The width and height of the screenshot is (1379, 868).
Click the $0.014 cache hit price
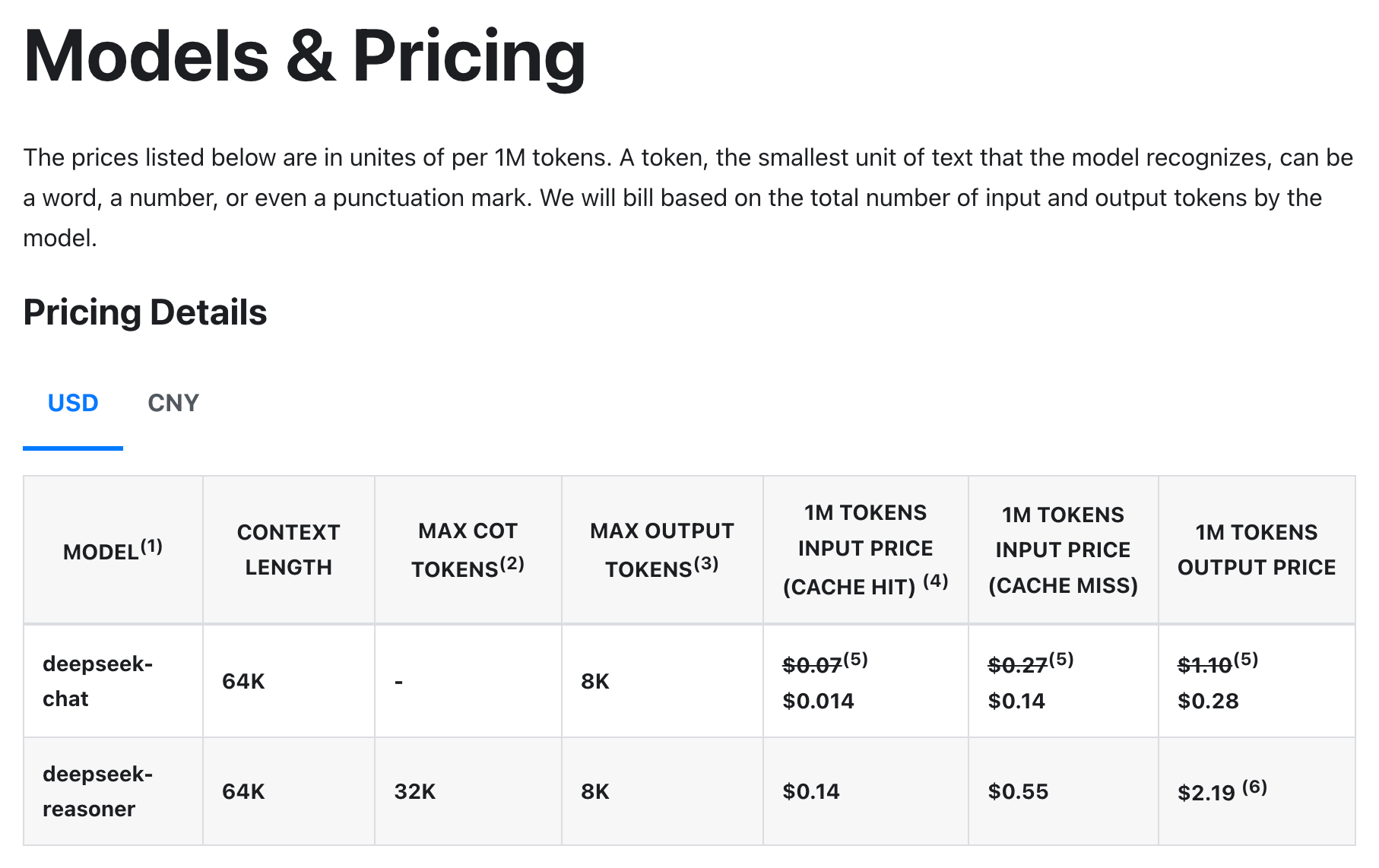click(x=819, y=701)
